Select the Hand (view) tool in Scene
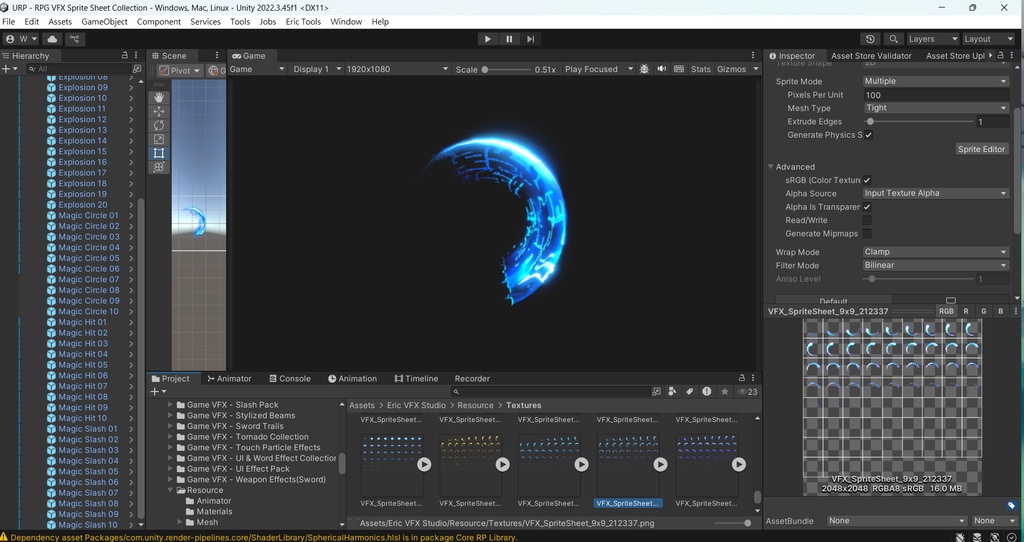1024x542 pixels. click(x=159, y=97)
